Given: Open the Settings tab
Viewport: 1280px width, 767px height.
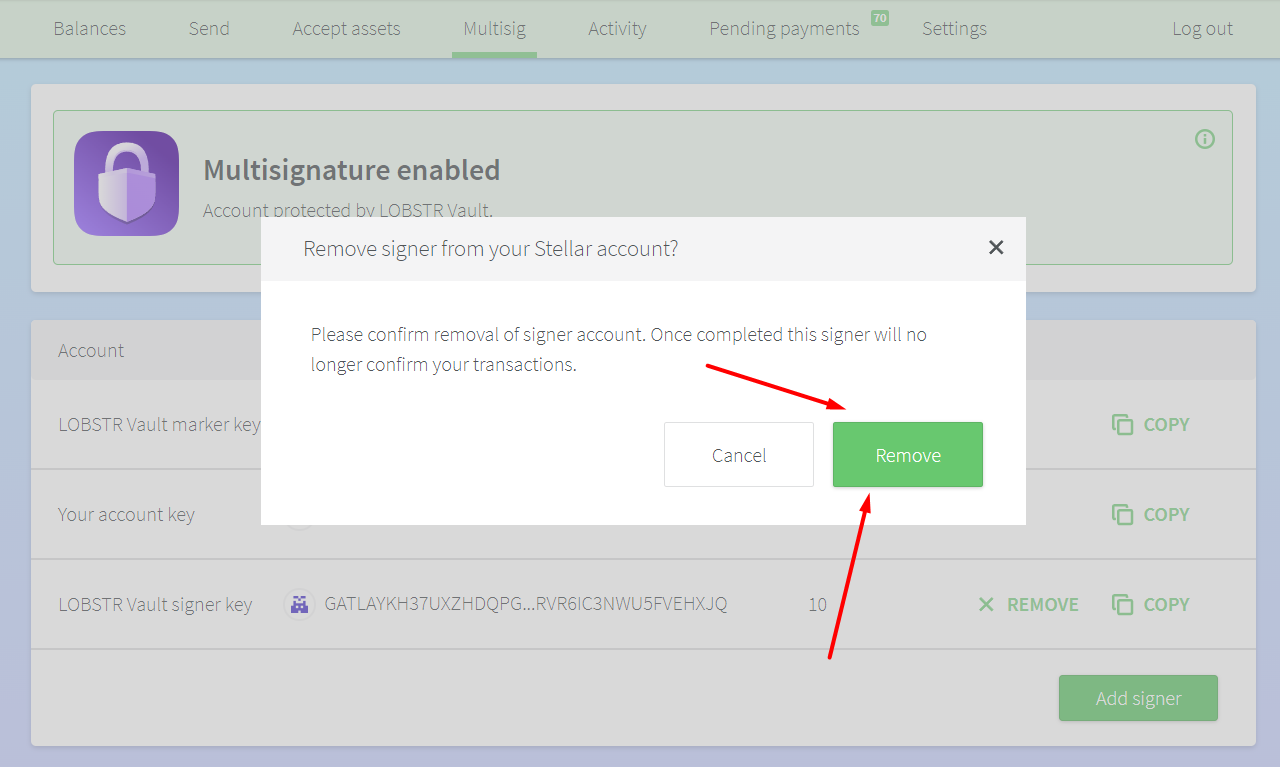Looking at the screenshot, I should tap(954, 29).
